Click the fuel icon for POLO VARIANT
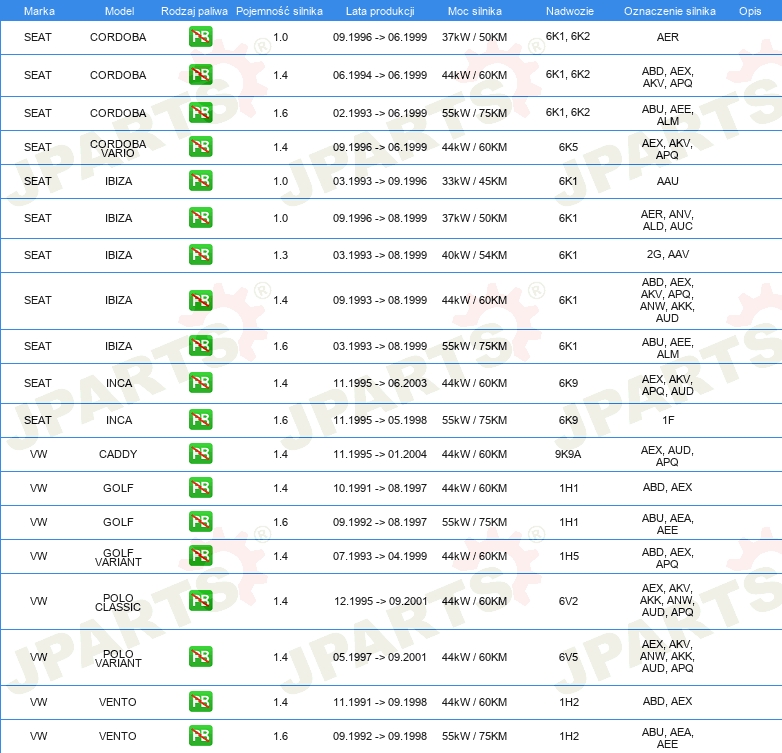 pyautogui.click(x=200, y=657)
